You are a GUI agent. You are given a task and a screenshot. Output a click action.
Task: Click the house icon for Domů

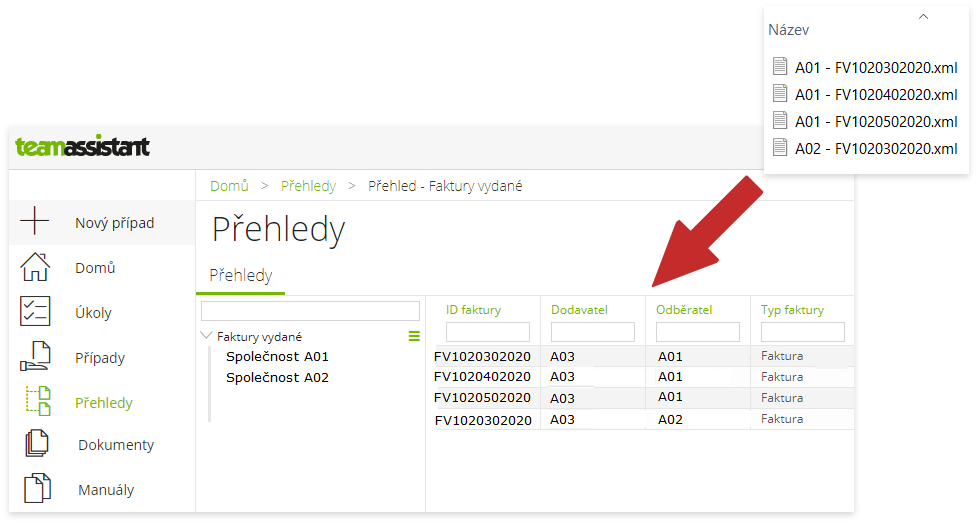35,267
